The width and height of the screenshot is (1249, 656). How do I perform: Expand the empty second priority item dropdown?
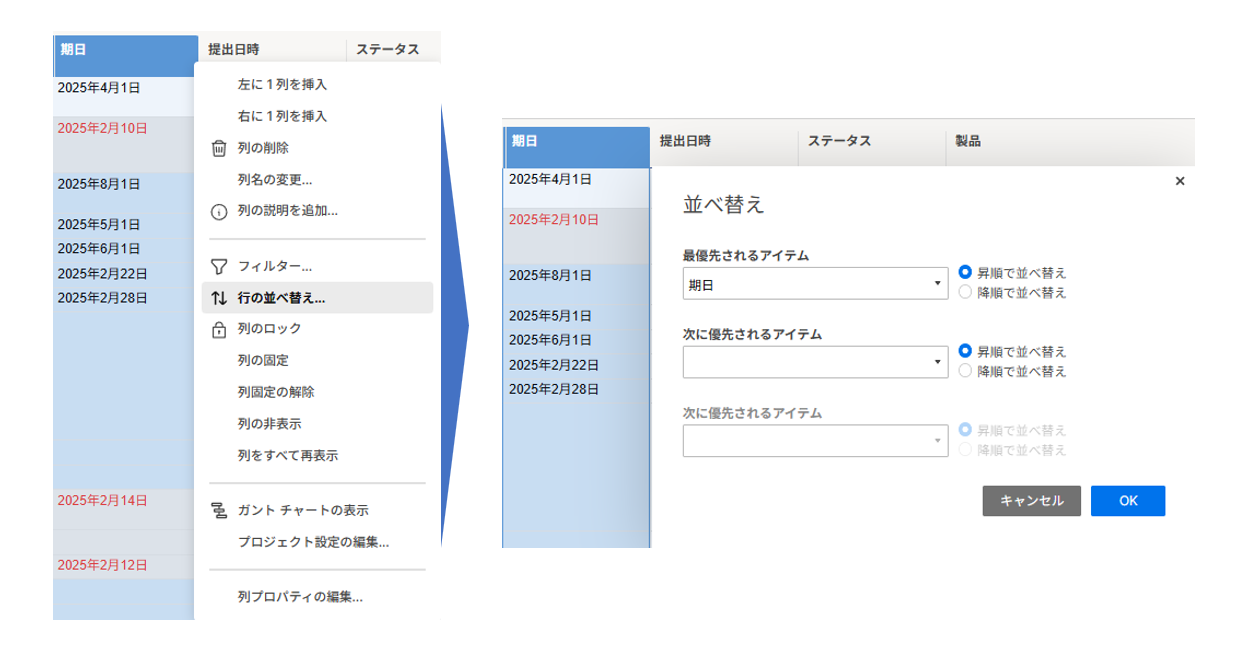(x=815, y=362)
